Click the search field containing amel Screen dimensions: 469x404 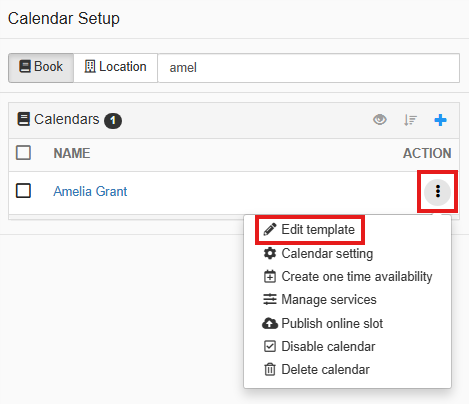pyautogui.click(x=309, y=68)
